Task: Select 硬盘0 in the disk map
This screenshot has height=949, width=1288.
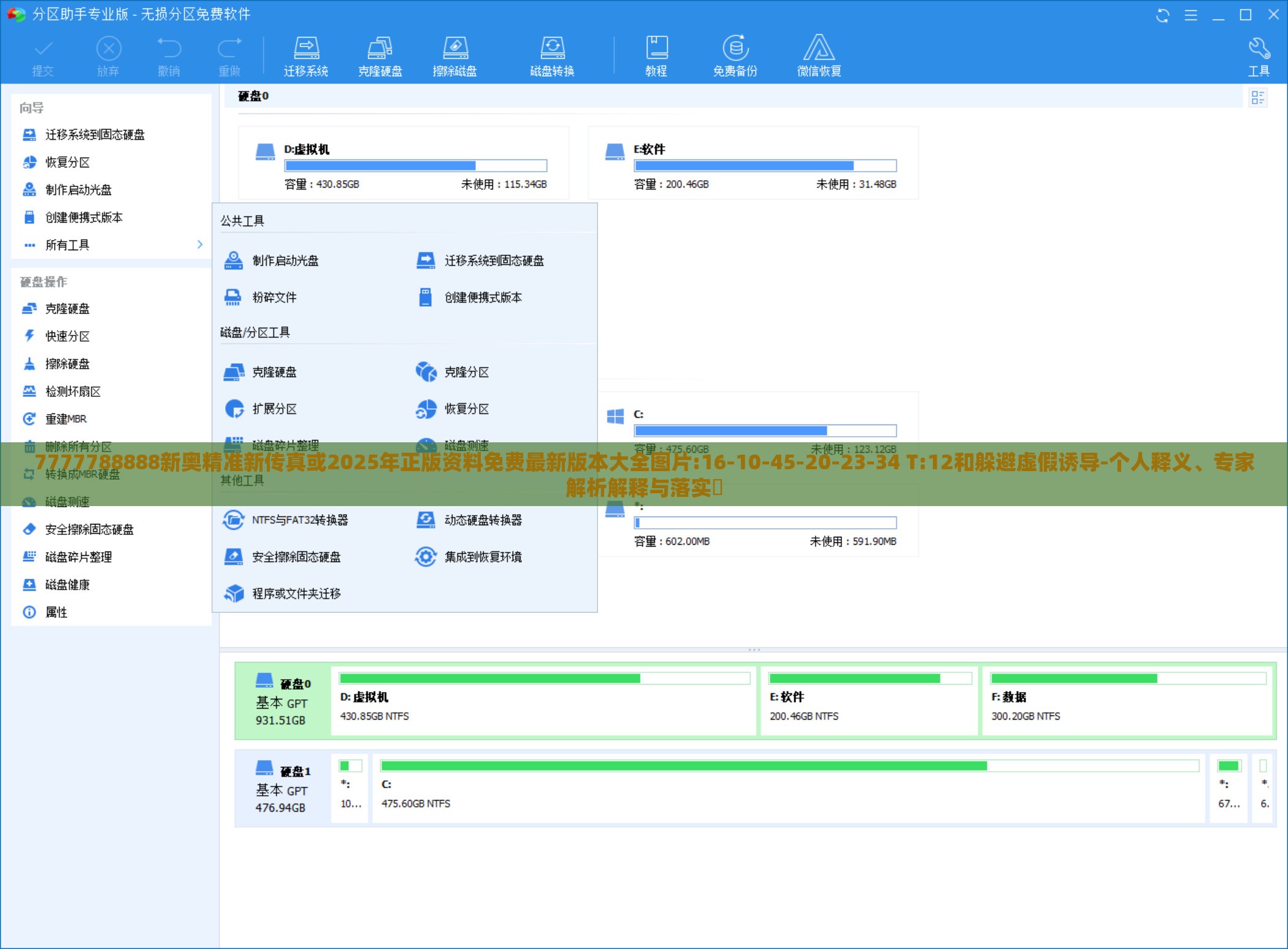Action: point(283,701)
